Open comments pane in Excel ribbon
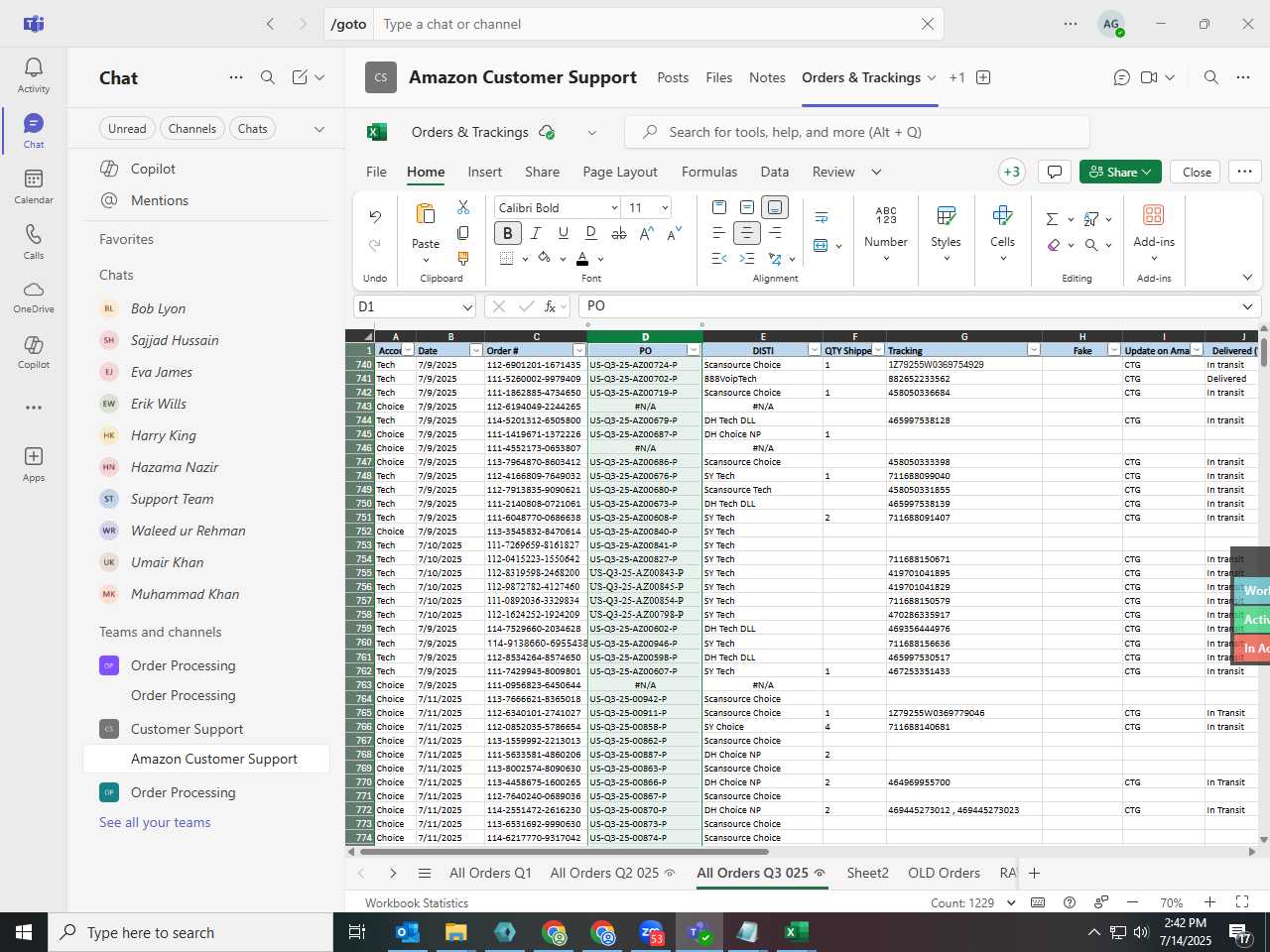Image resolution: width=1270 pixels, height=952 pixels. coord(1055,172)
